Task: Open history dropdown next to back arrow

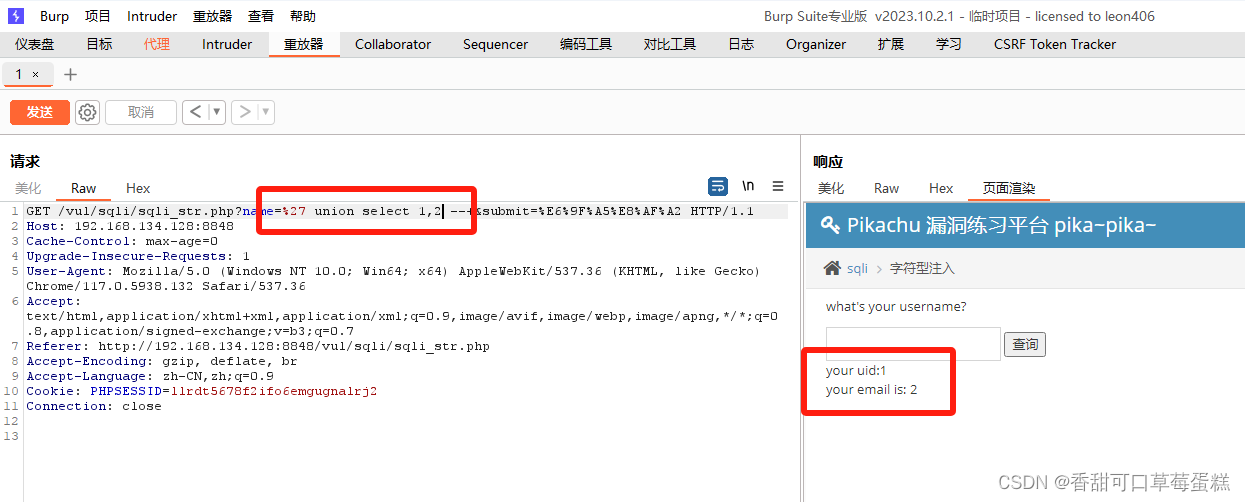Action: 216,112
